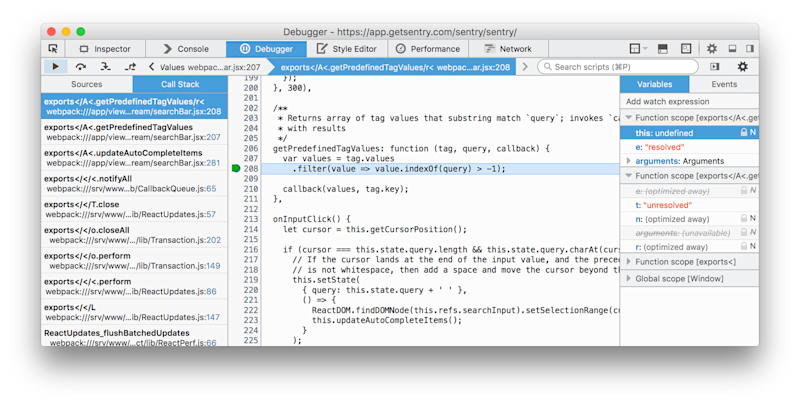Click line number 206 in the gutter
The width and height of the screenshot is (800, 405).
[251, 148]
